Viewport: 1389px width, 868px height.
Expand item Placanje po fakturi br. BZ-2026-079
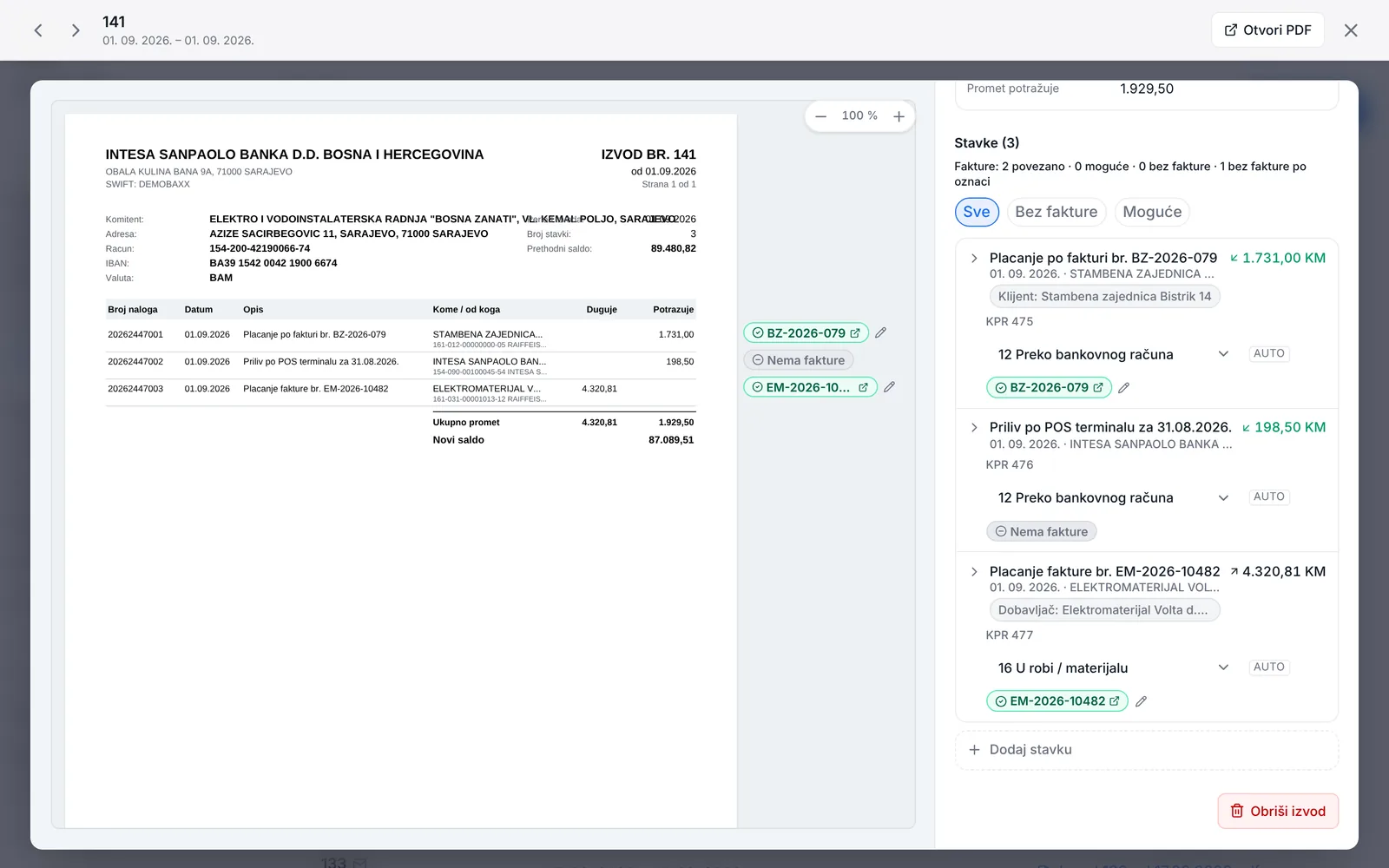[974, 259]
